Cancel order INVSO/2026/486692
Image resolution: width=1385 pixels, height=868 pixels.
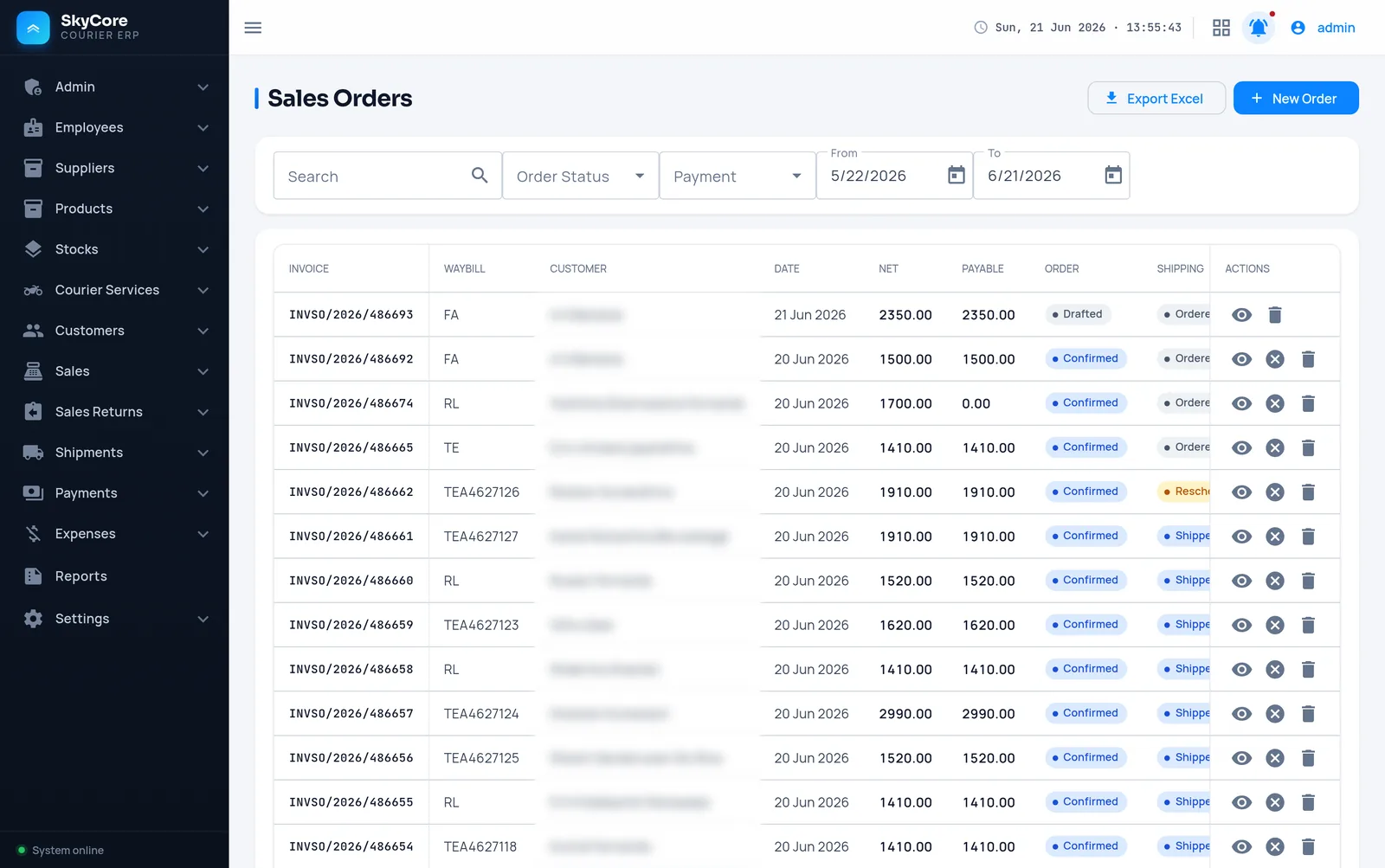[x=1275, y=359]
